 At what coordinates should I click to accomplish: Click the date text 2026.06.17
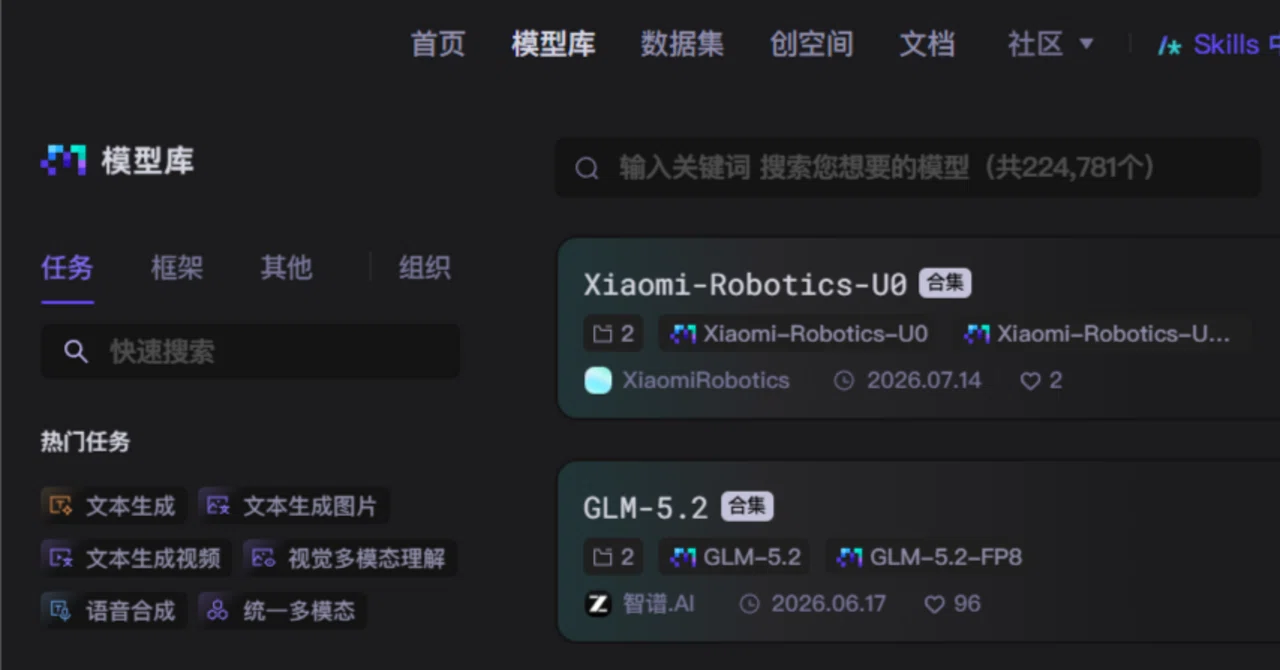tap(829, 603)
